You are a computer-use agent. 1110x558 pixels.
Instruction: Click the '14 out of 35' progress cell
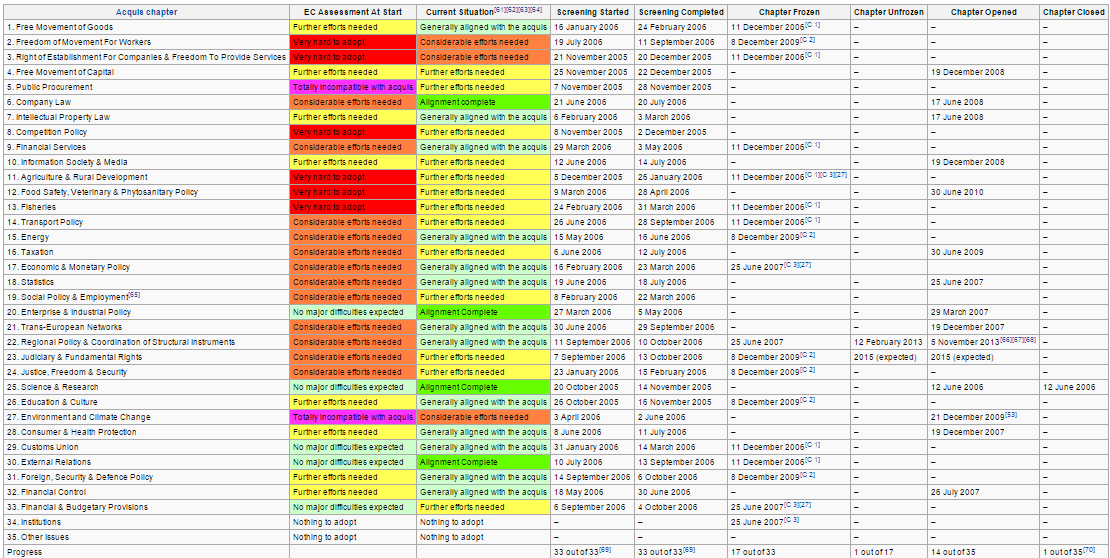pos(983,551)
